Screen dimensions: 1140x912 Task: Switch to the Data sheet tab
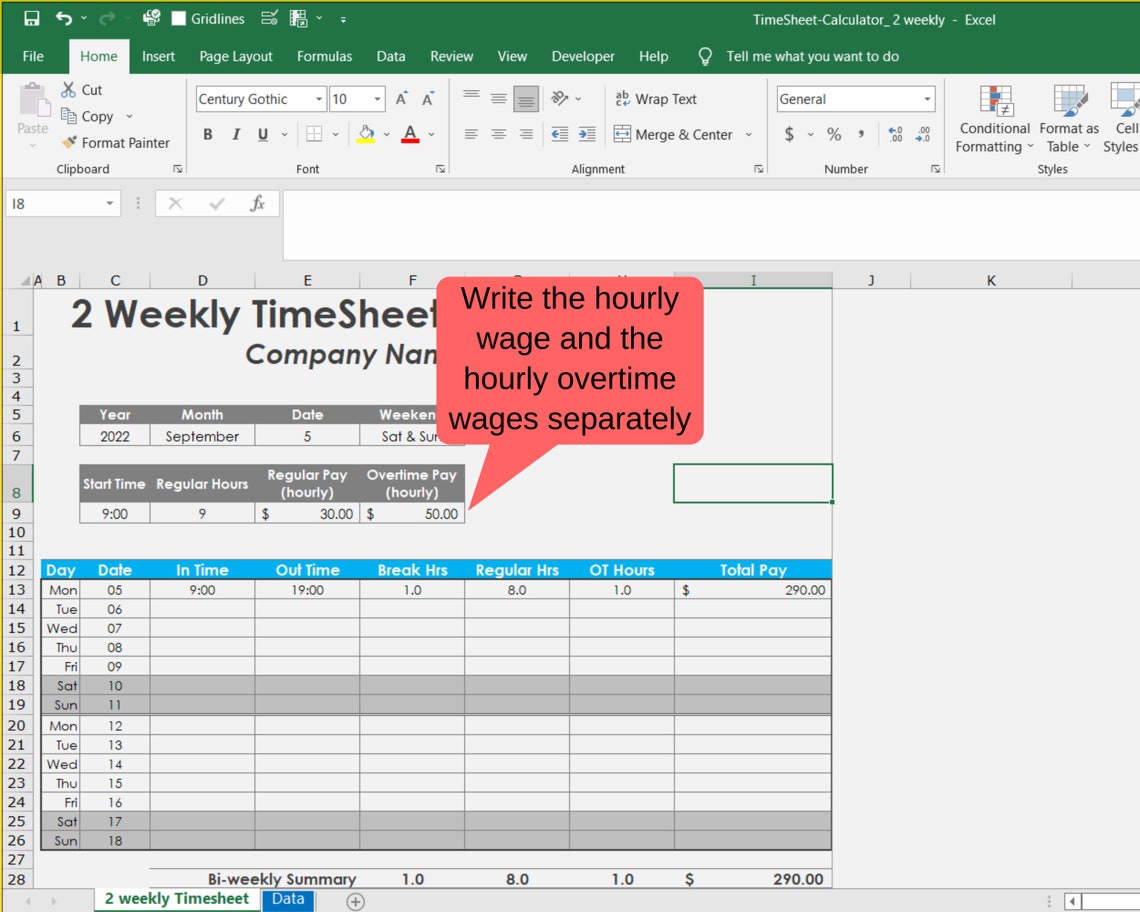[x=288, y=899]
